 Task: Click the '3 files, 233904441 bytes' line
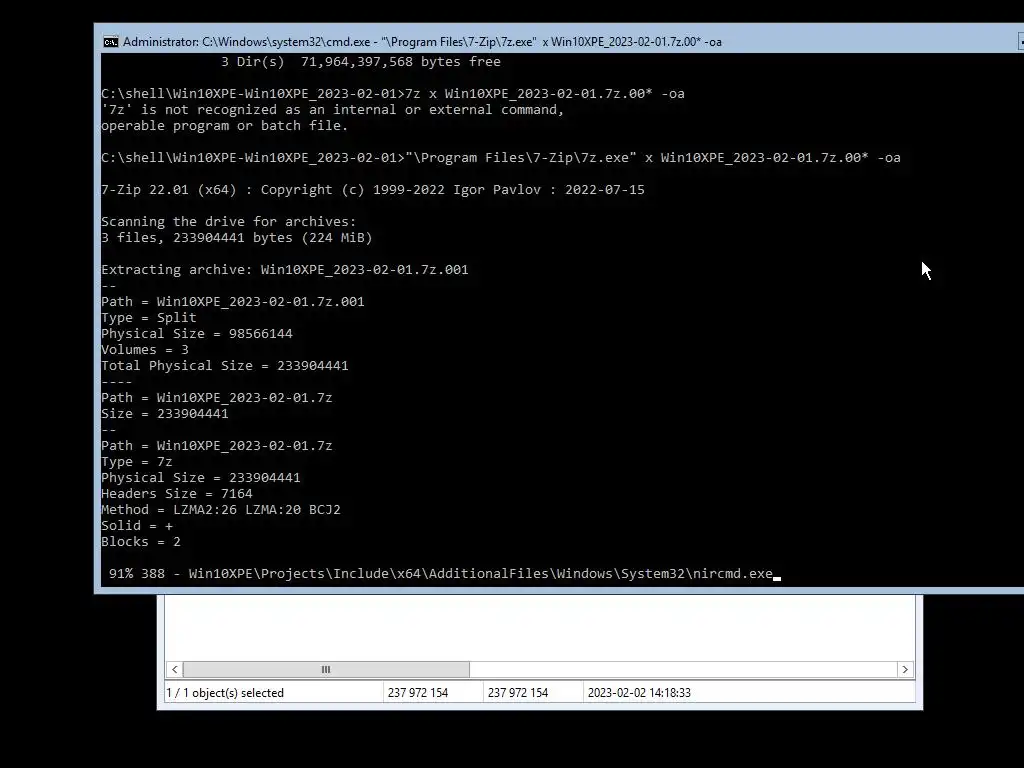[x=237, y=238]
